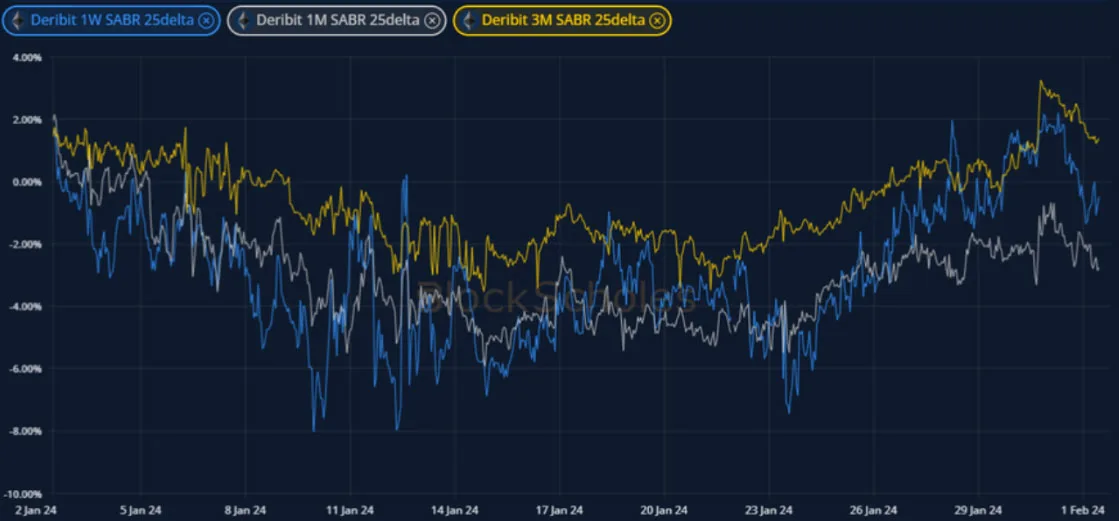
Task: Click the 11 Jan 24 date label
Action: (x=350, y=510)
